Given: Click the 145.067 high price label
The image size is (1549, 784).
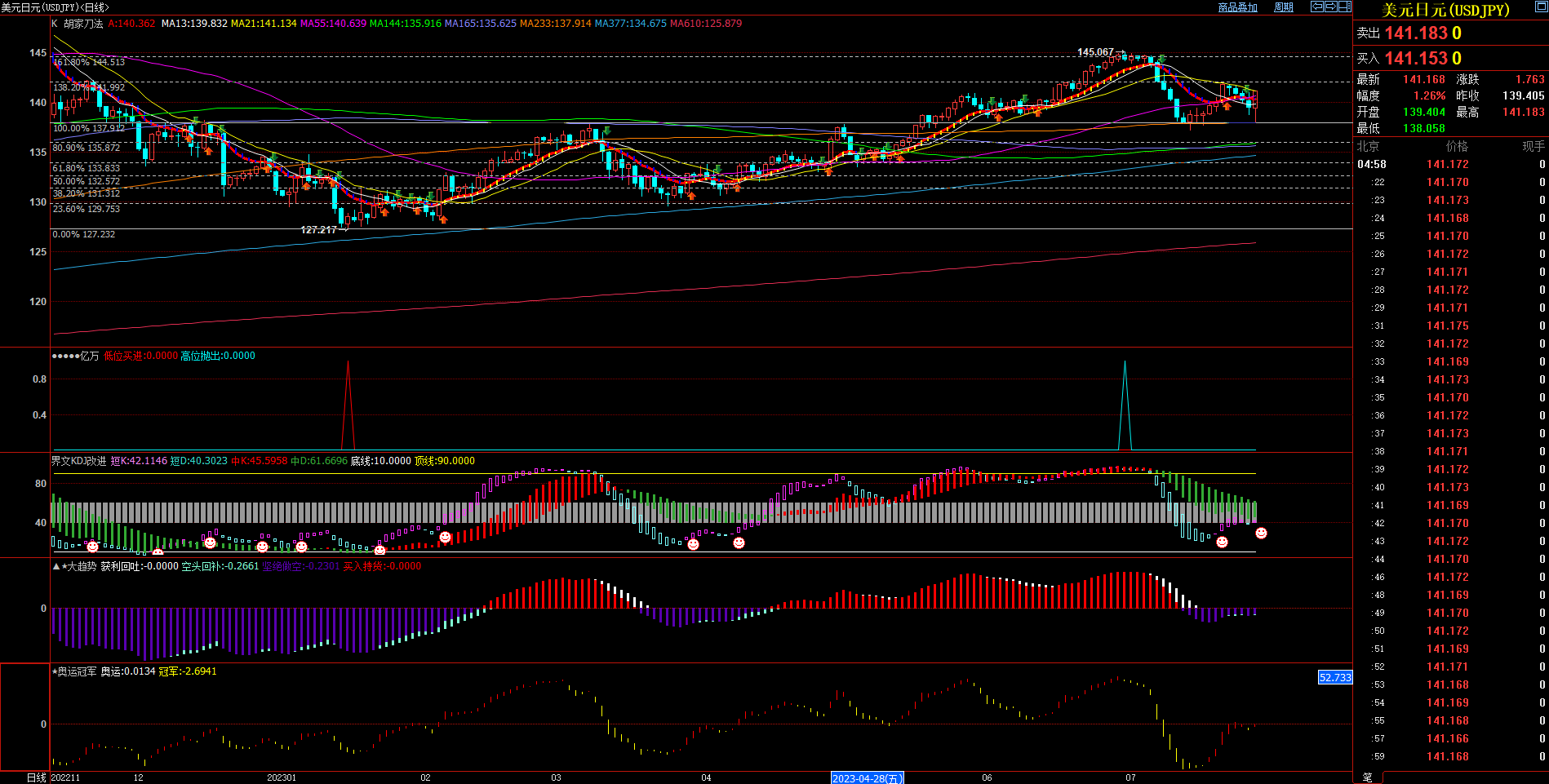Looking at the screenshot, I should click(1094, 52).
